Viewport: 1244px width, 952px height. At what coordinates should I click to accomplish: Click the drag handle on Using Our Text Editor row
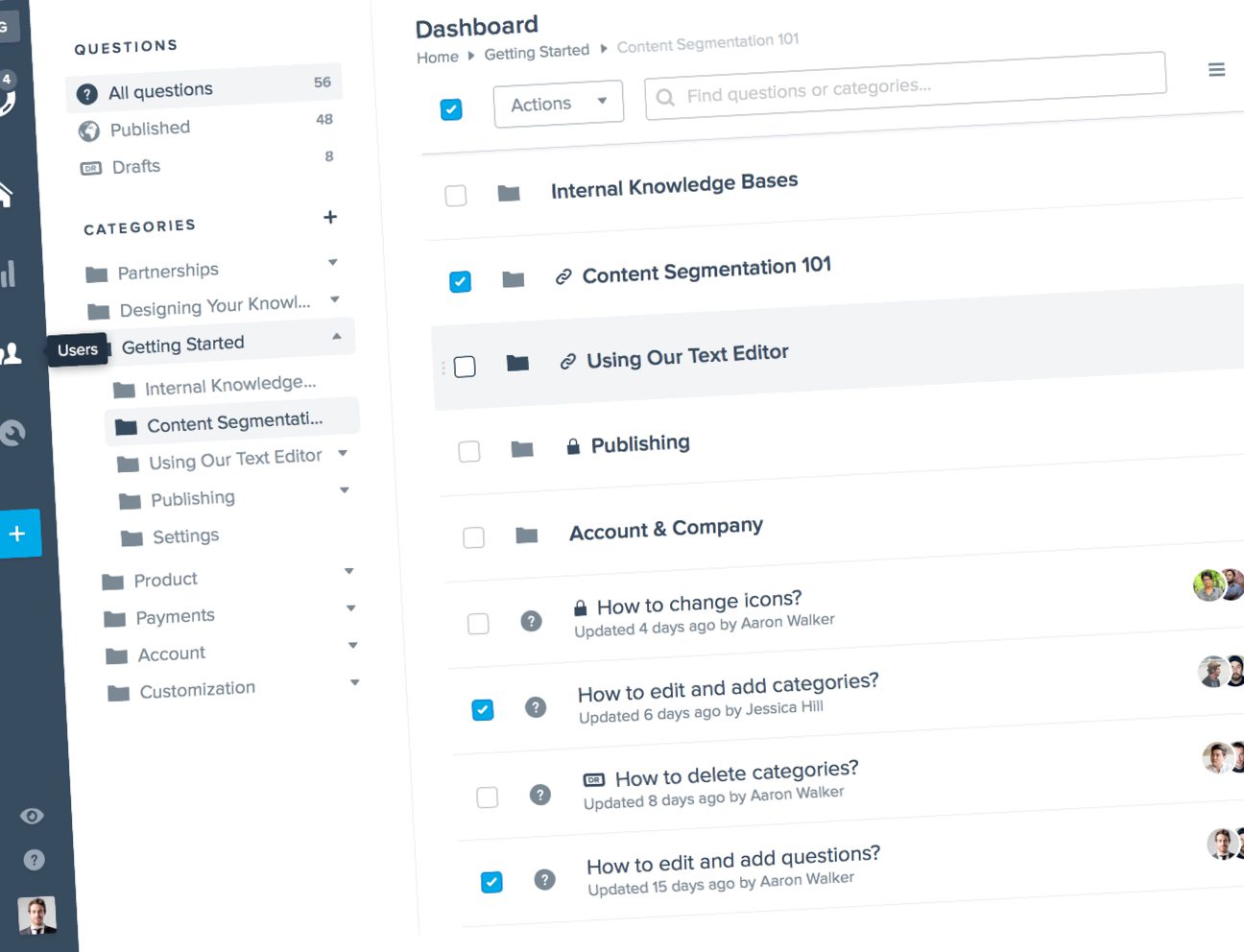(x=443, y=367)
